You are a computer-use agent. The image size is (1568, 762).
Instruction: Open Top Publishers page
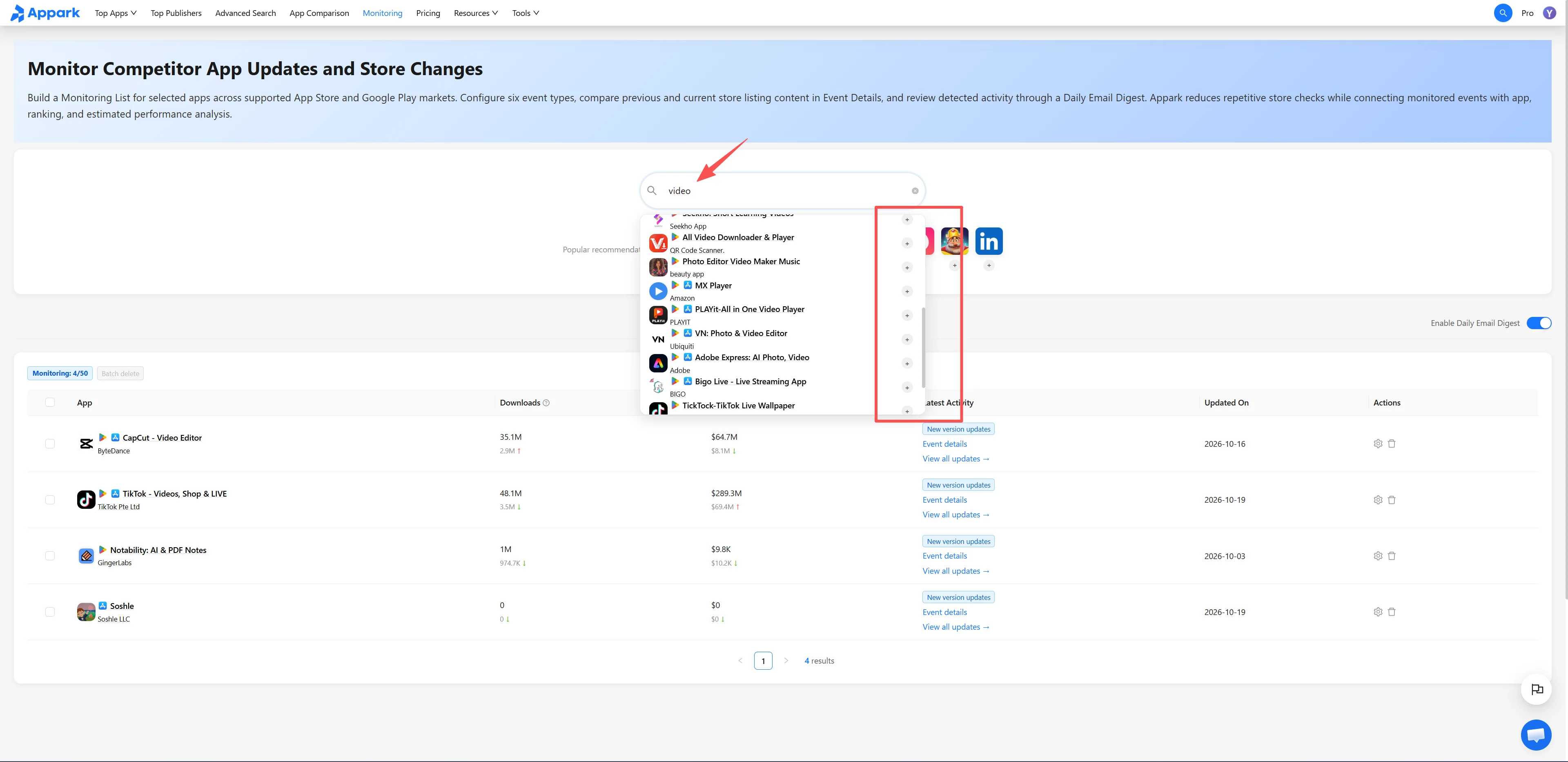(x=176, y=13)
